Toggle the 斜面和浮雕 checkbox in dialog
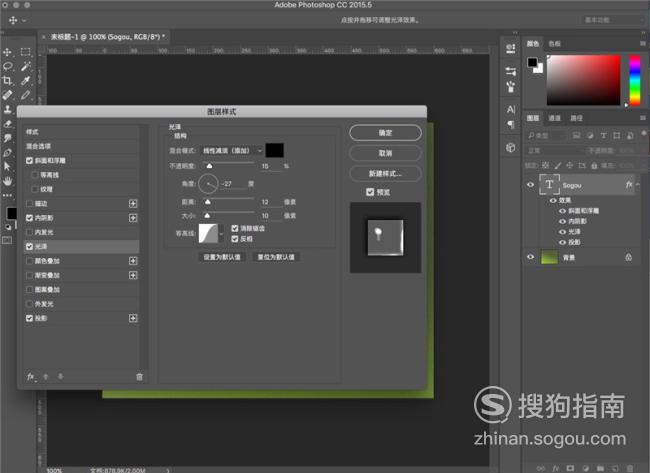The height and width of the screenshot is (473, 650). pyautogui.click(x=29, y=160)
